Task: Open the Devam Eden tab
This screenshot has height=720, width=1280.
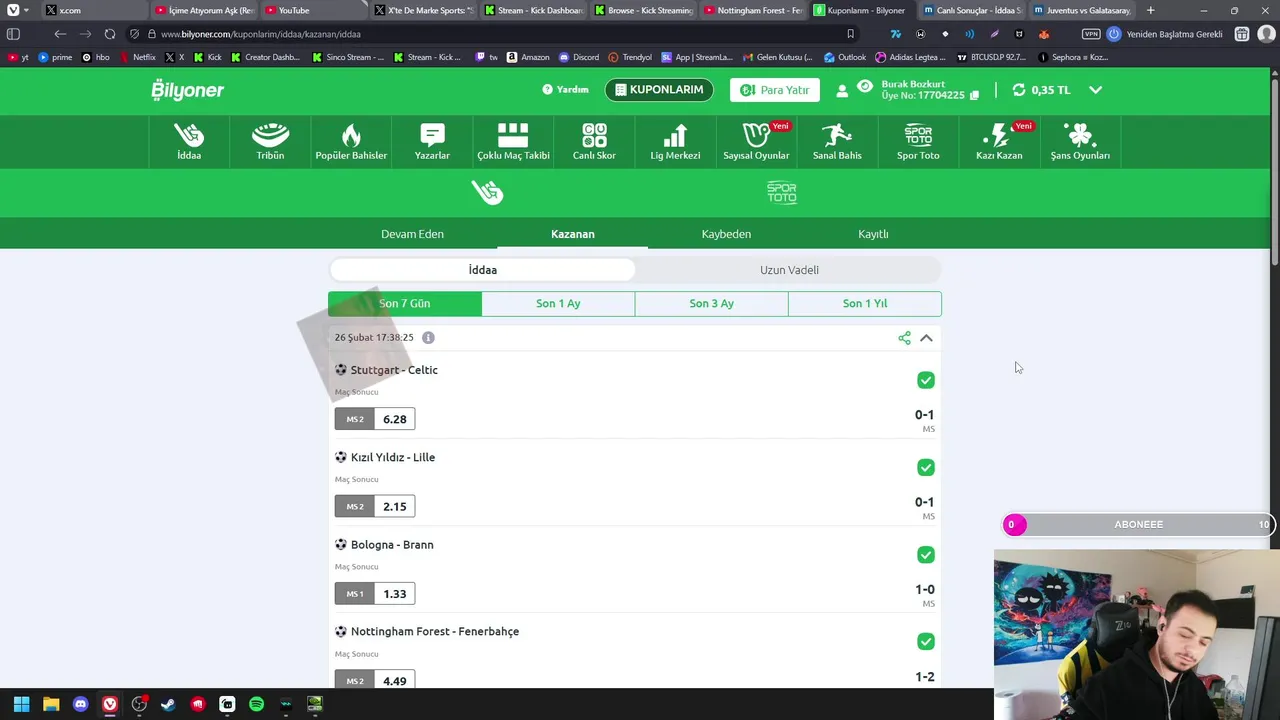Action: (x=412, y=234)
